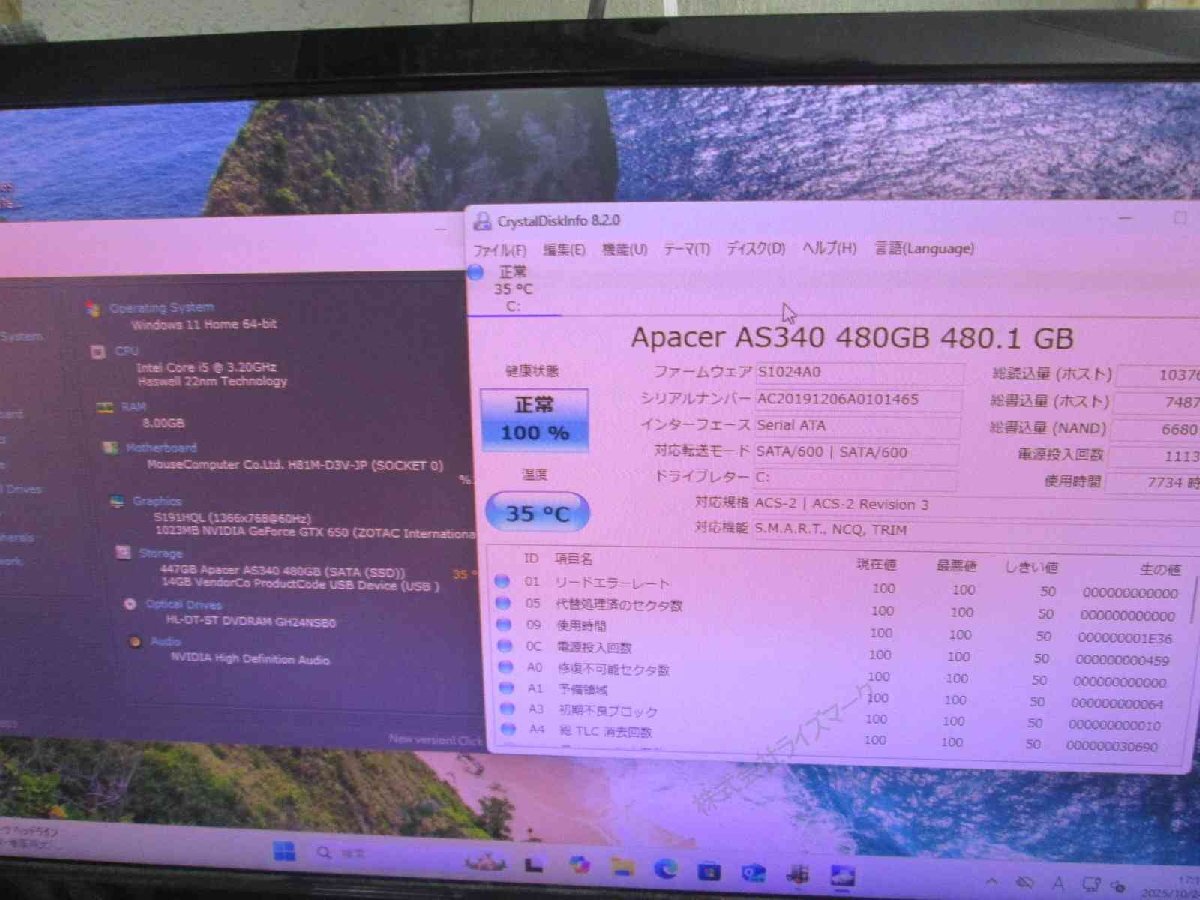Image resolution: width=1200 pixels, height=900 pixels.
Task: Open the Graphics section link in Speccy
Action: coord(157,501)
